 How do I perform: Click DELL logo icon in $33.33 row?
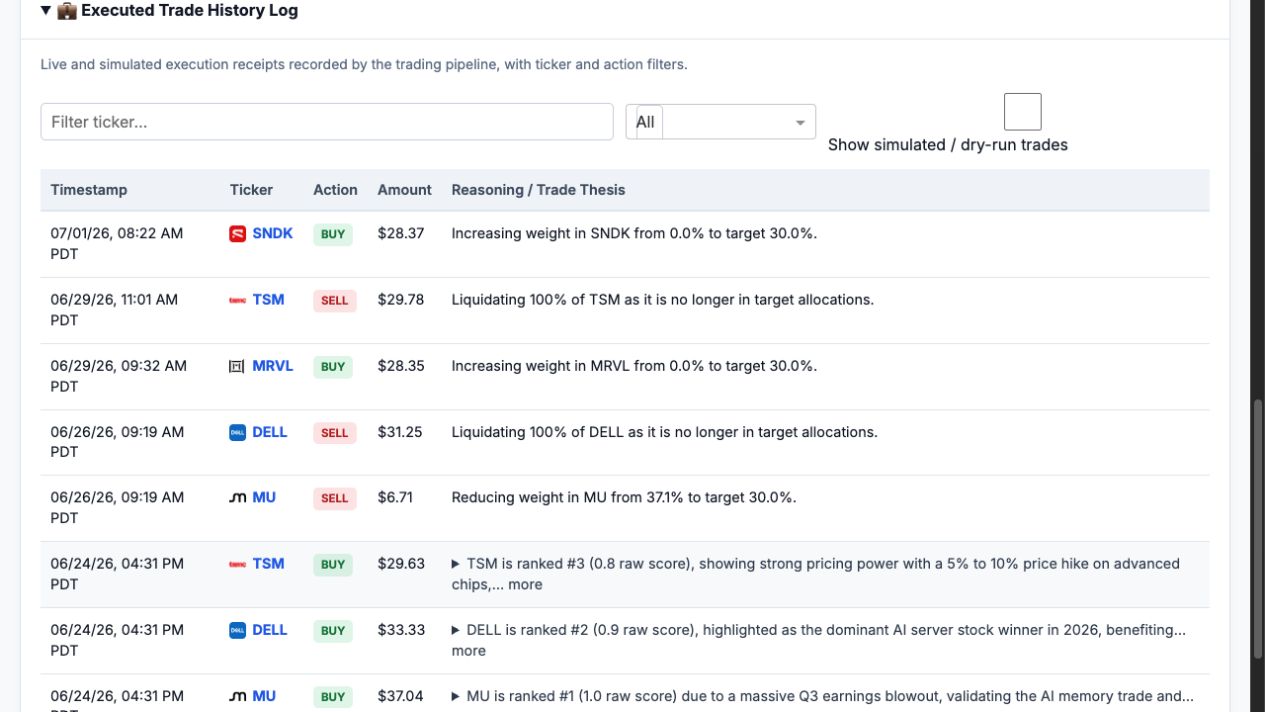point(237,630)
